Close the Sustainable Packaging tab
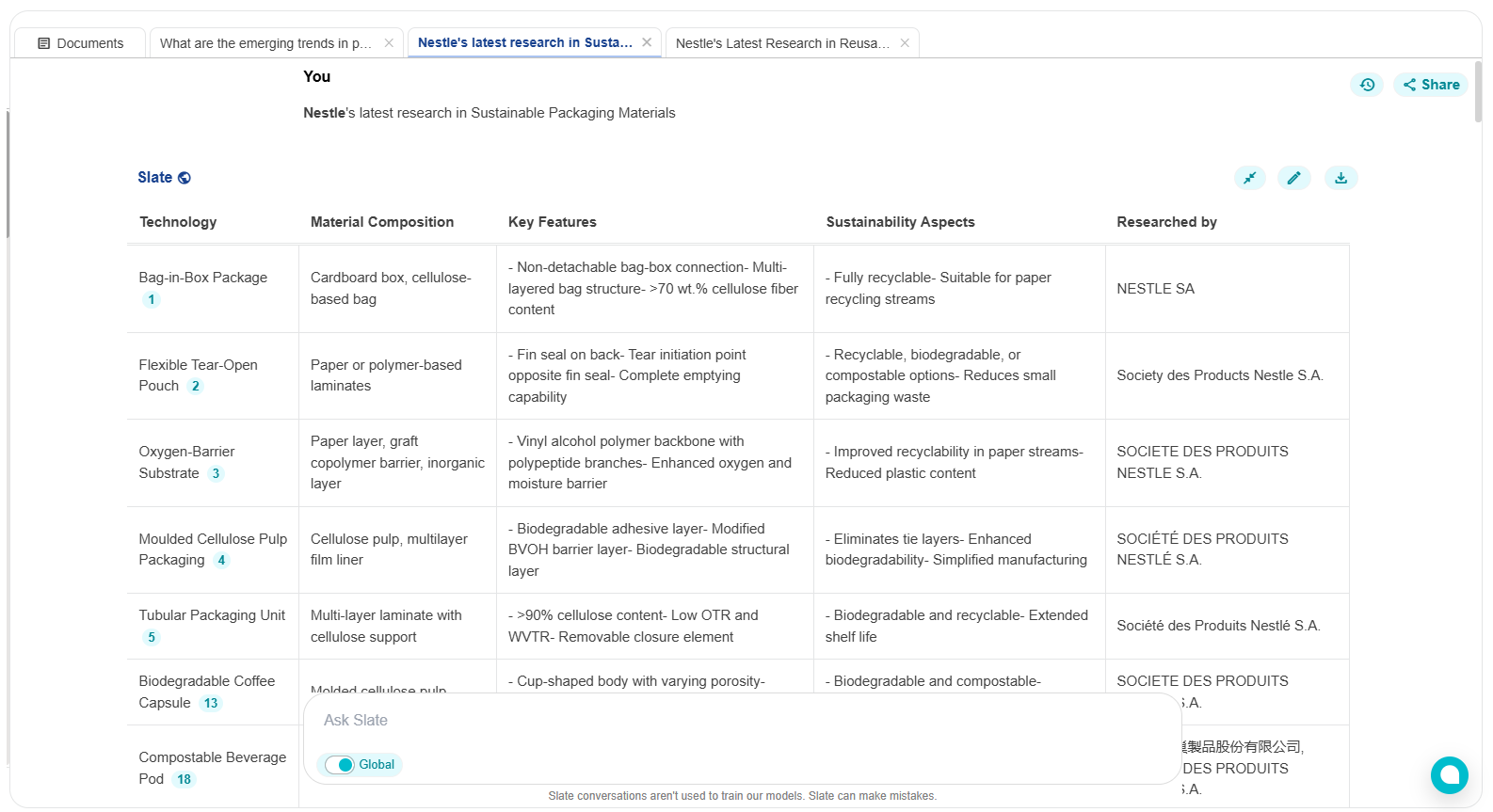Screen dimensions: 1493x812 [x=647, y=42]
